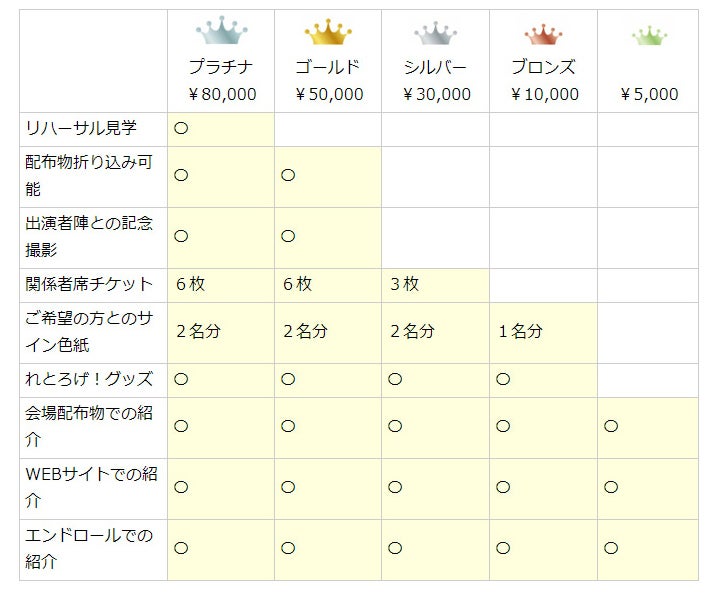This screenshot has height=597, width=712.
Task: Click the ¥30,000 price
Action: pyautogui.click(x=435, y=95)
